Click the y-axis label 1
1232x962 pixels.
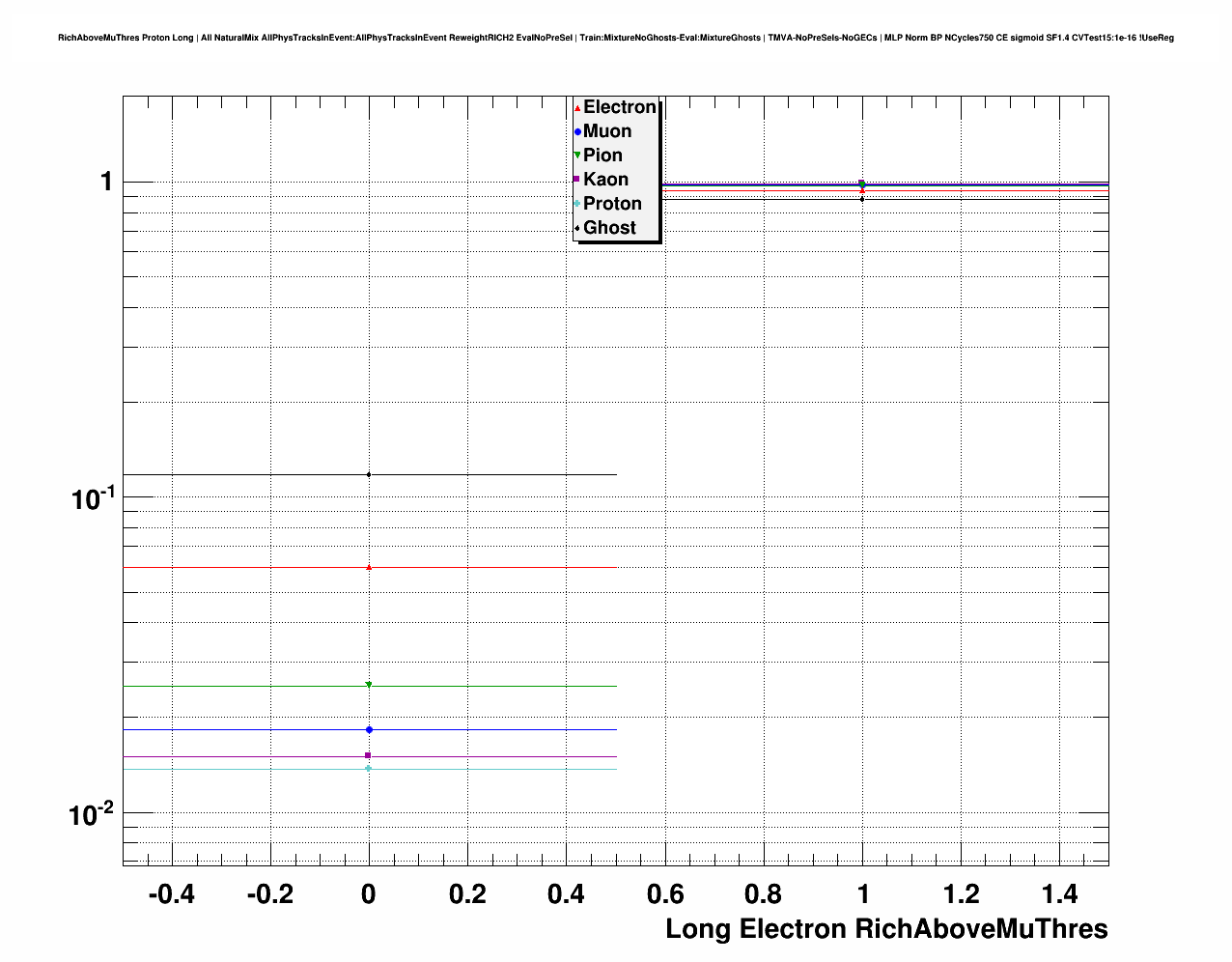[107, 182]
